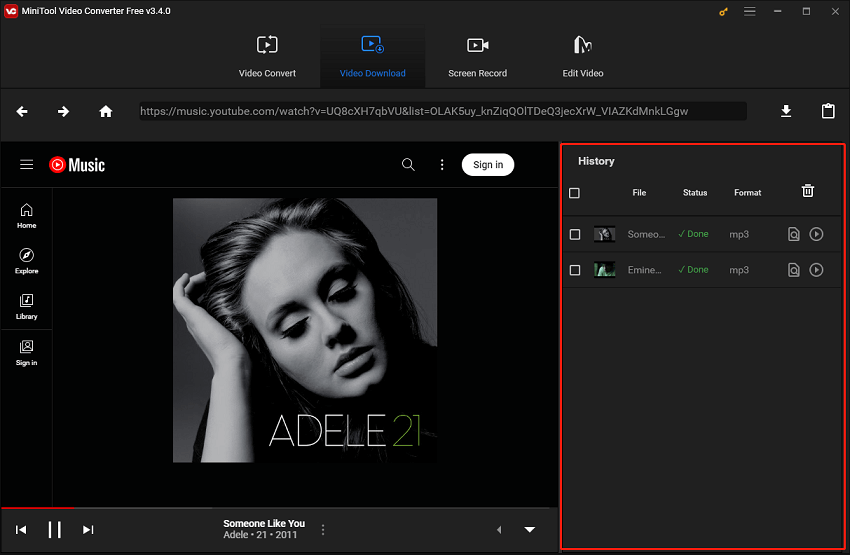
Task: Click the mp3 format of Emine...
Action: [739, 270]
